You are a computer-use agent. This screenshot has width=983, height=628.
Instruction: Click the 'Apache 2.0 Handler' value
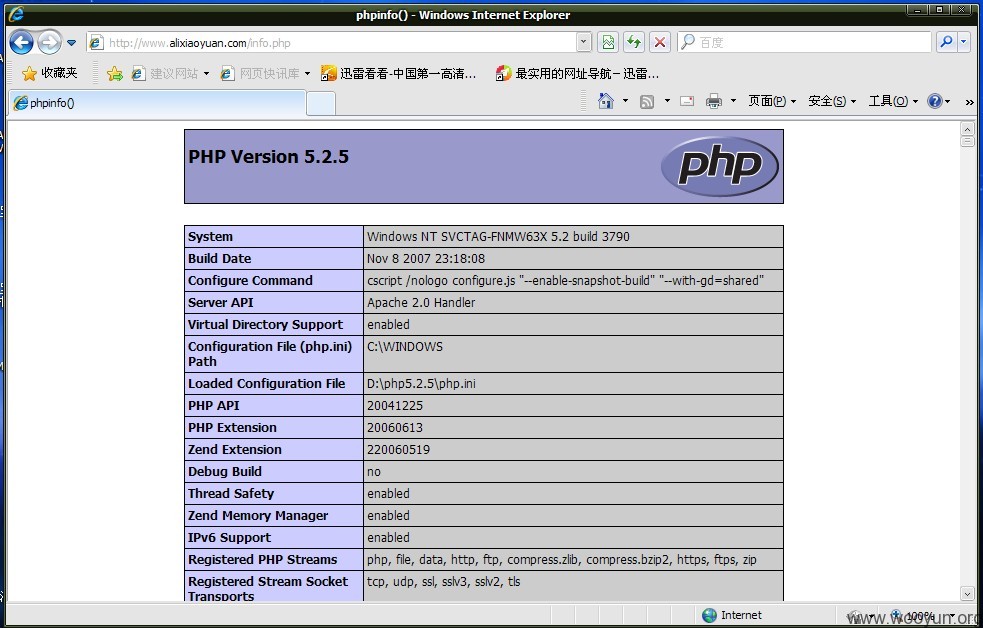[x=421, y=302]
